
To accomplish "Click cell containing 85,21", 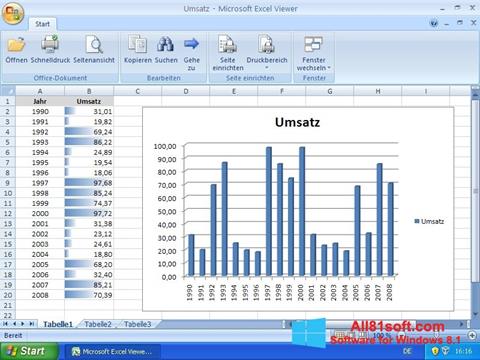I will [x=89, y=285].
